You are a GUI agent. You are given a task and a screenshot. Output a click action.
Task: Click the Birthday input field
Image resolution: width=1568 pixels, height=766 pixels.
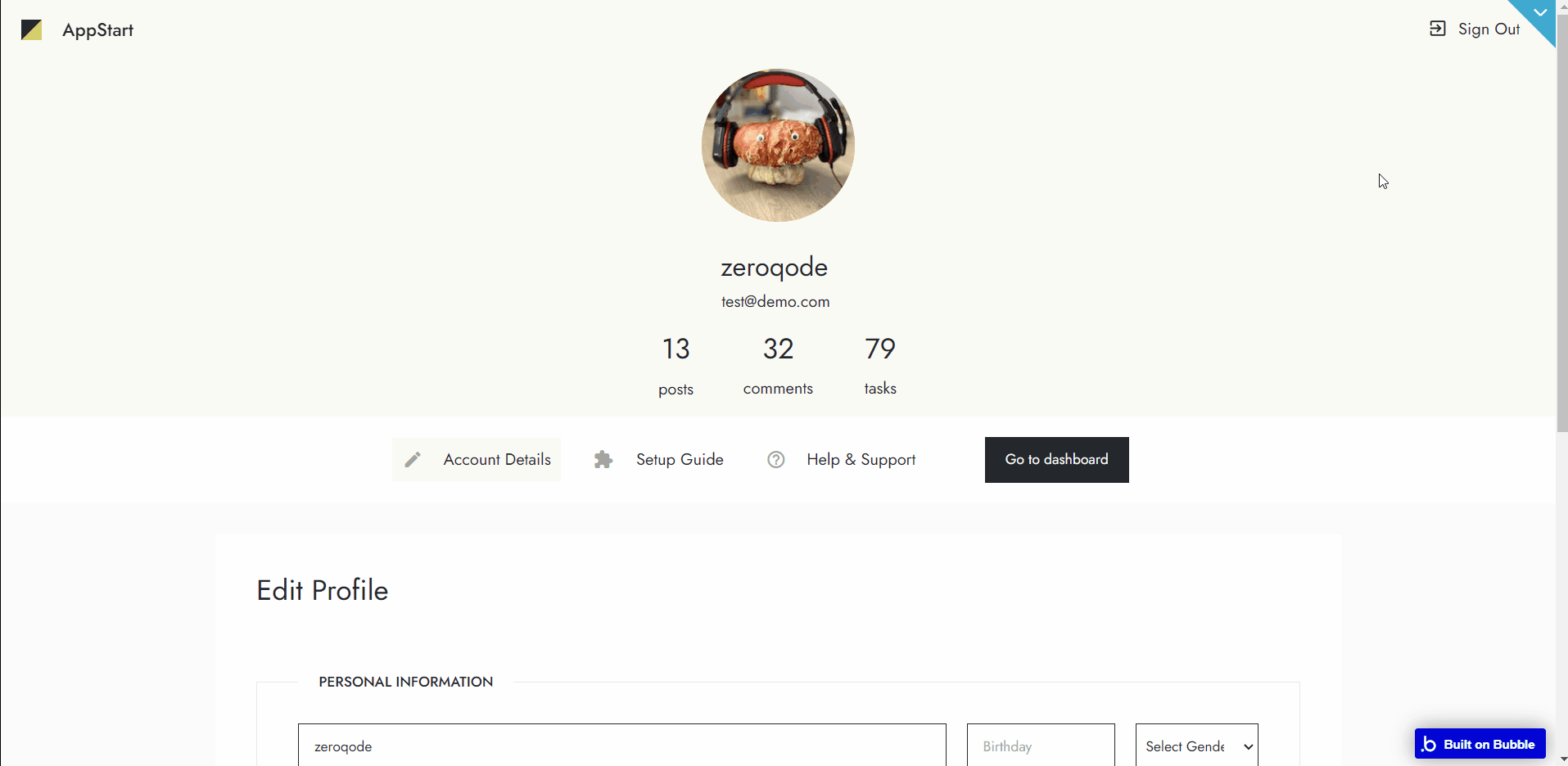click(x=1041, y=746)
